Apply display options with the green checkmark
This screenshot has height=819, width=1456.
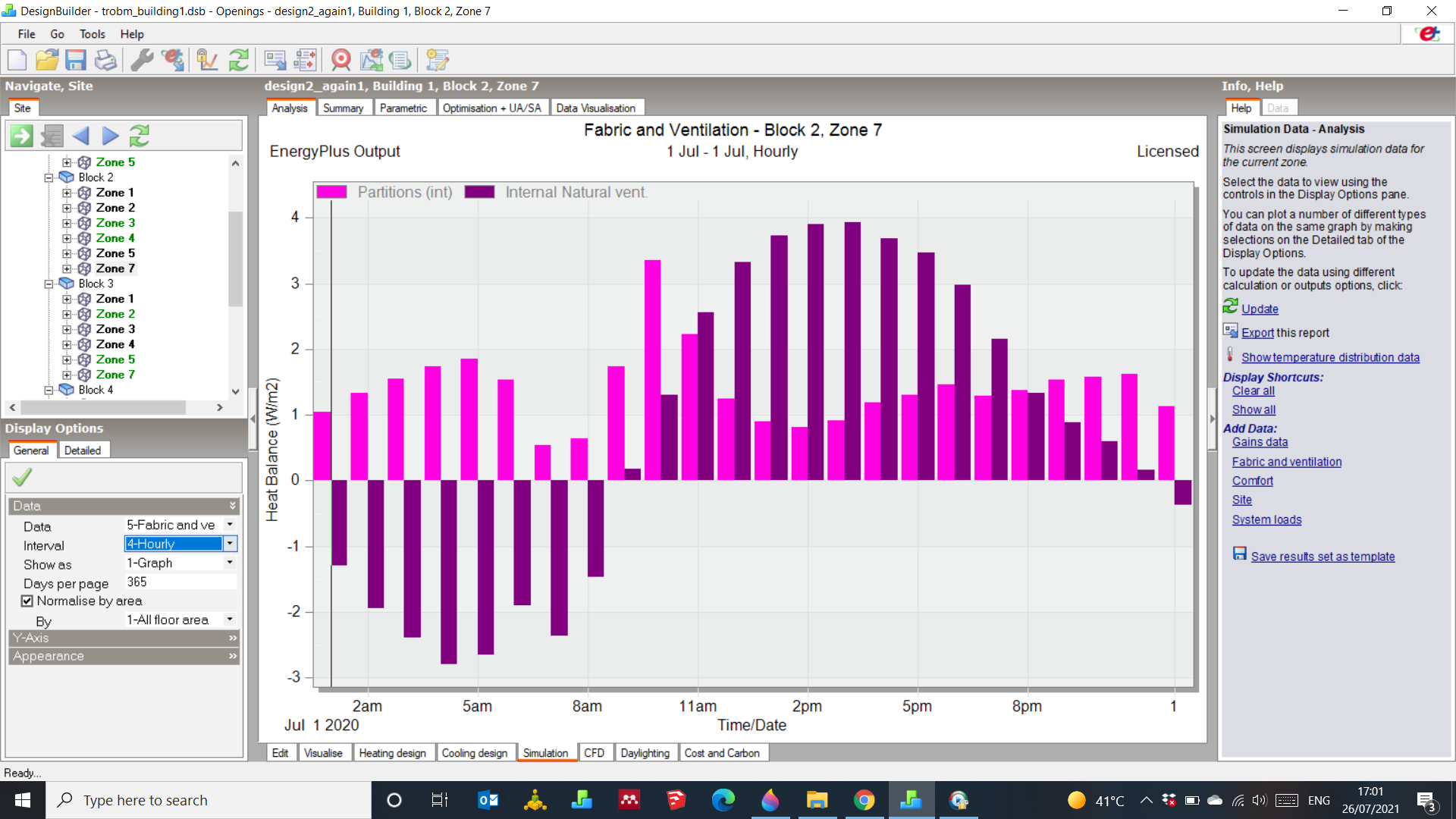[x=23, y=477]
